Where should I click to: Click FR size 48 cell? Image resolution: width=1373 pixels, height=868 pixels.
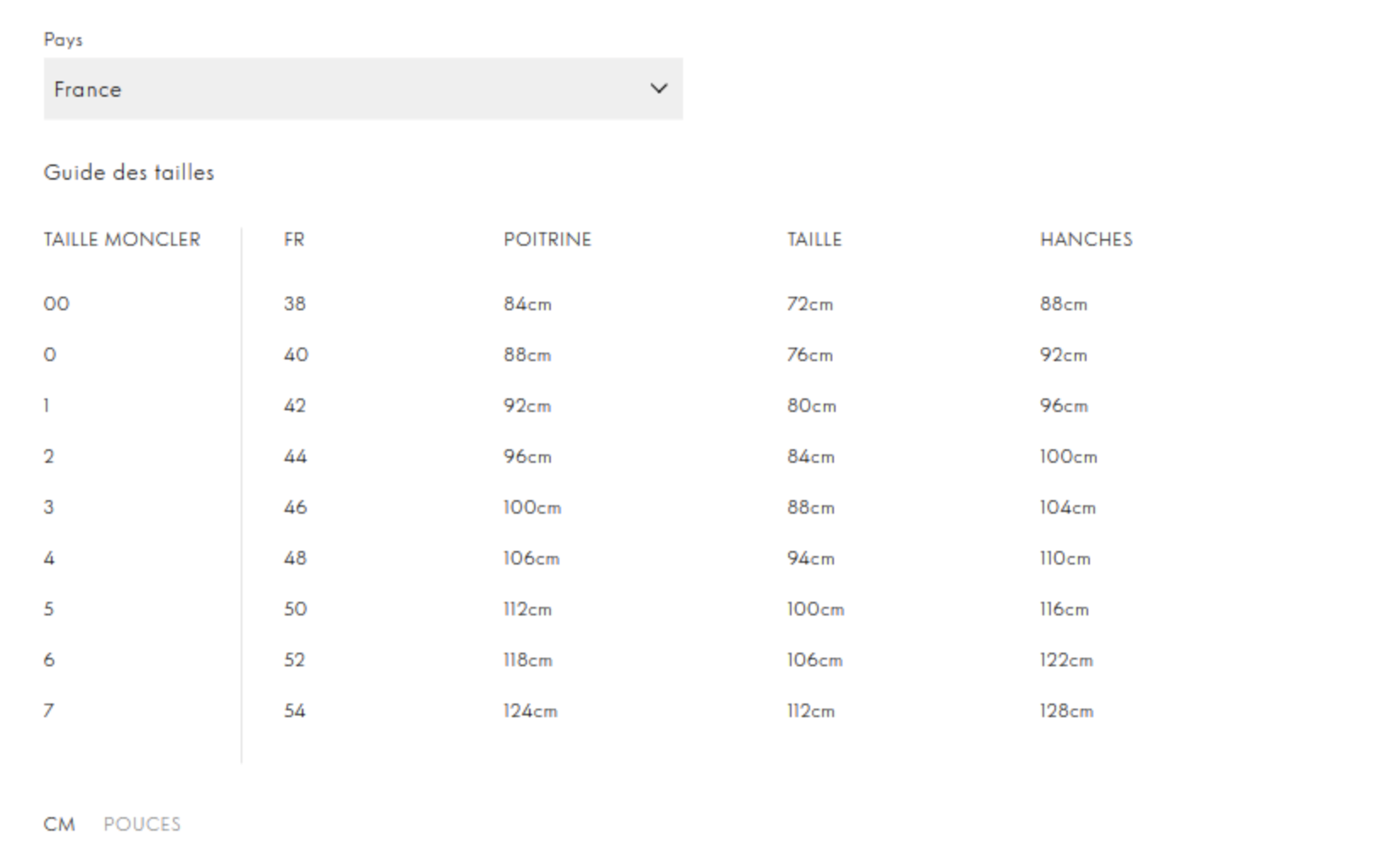(295, 558)
